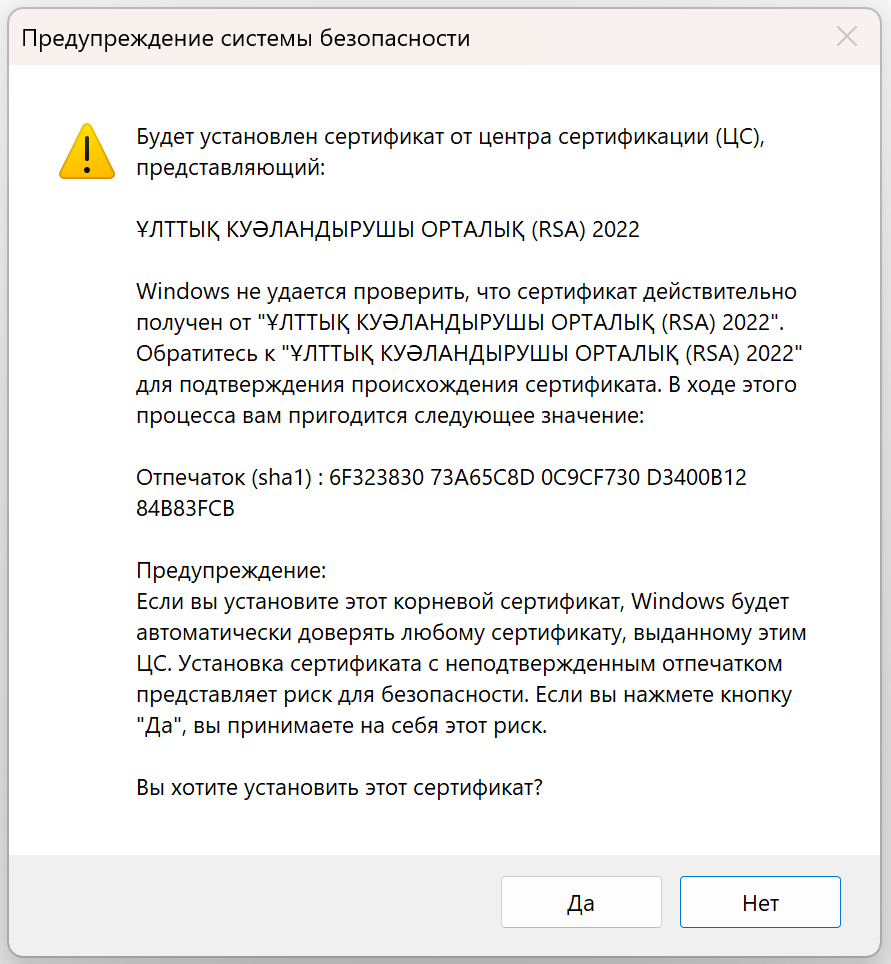Click the line для подтверждения происхождения сертификата
This screenshot has width=891, height=964.
(x=467, y=385)
